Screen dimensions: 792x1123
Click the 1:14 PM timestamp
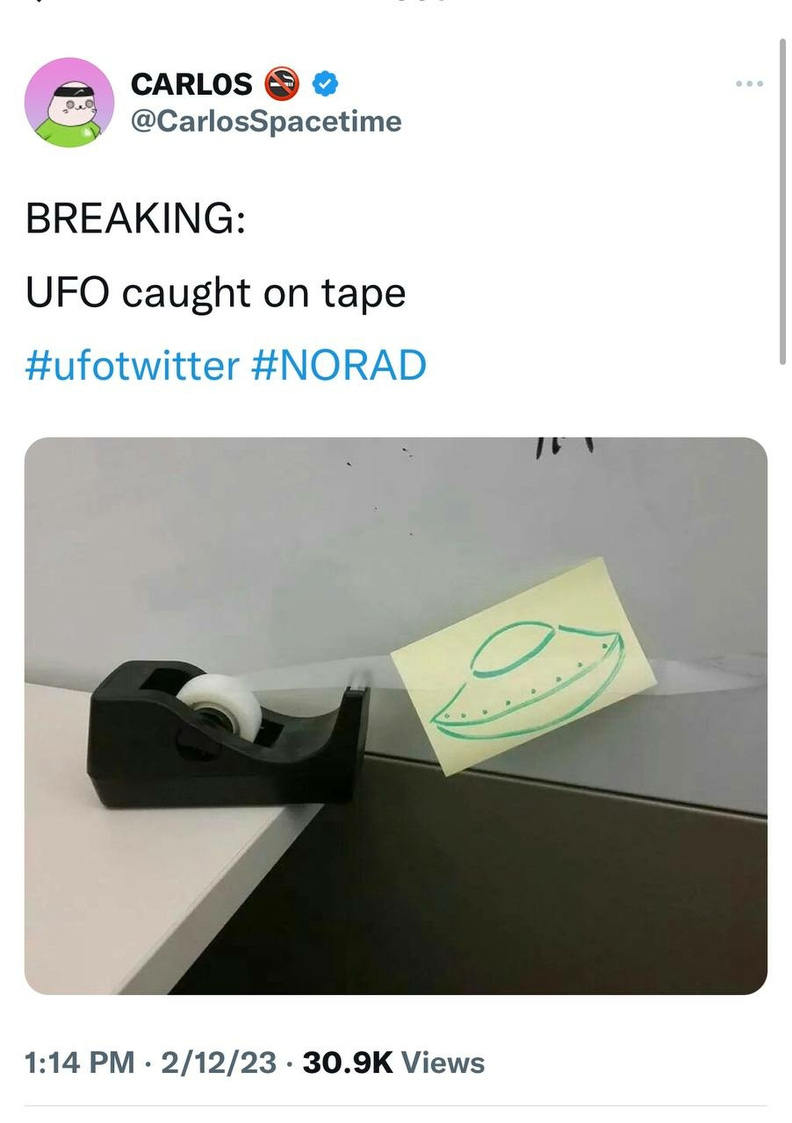79,1062
